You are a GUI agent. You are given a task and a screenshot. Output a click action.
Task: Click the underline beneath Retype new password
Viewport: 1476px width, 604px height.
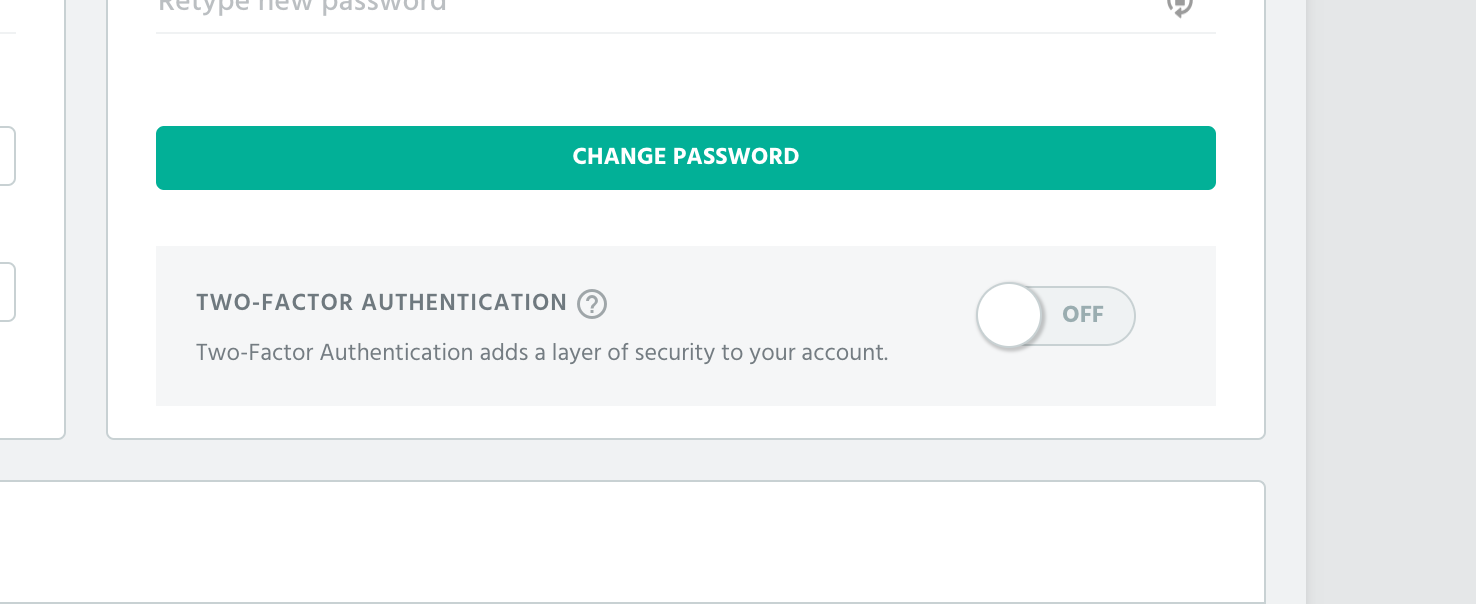[x=686, y=33]
